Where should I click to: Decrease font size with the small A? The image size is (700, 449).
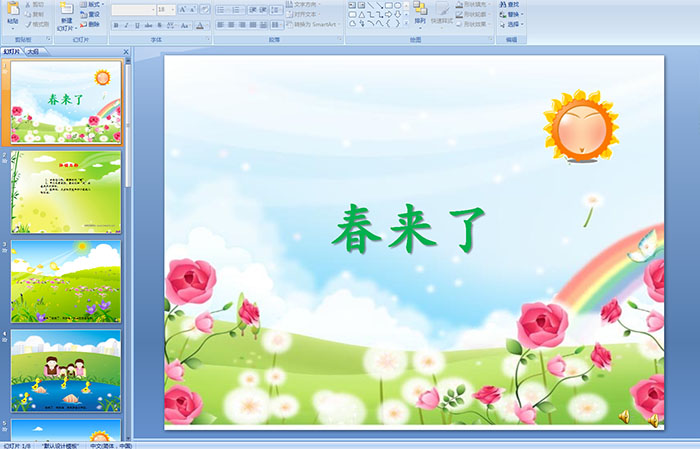pos(193,9)
